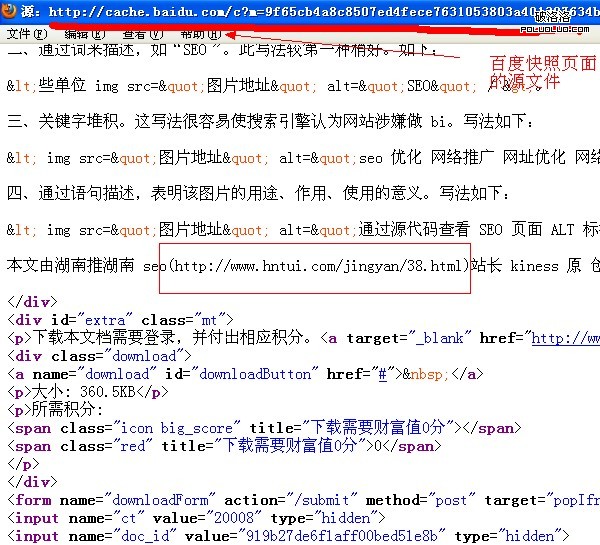600x545 pixels.
Task: Click the span class="red" line
Action: pyautogui.click(x=224, y=446)
